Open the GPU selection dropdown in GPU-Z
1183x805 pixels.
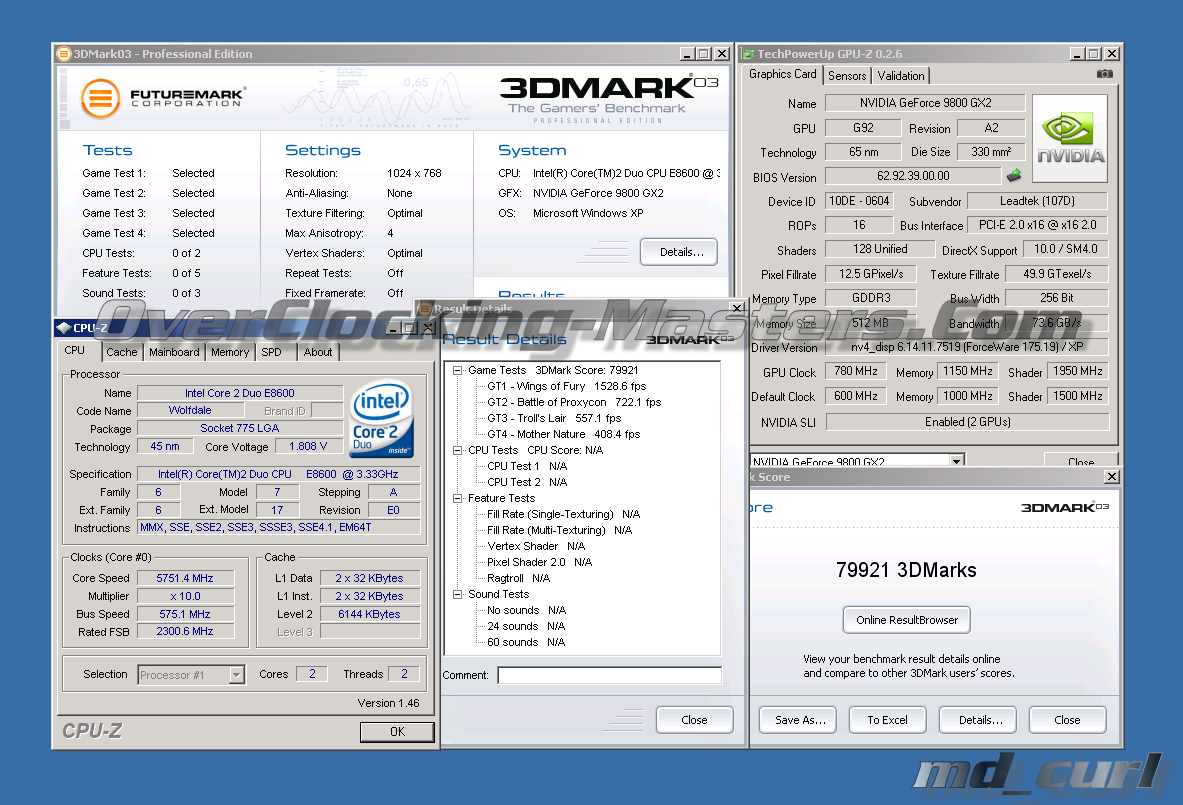coord(957,461)
